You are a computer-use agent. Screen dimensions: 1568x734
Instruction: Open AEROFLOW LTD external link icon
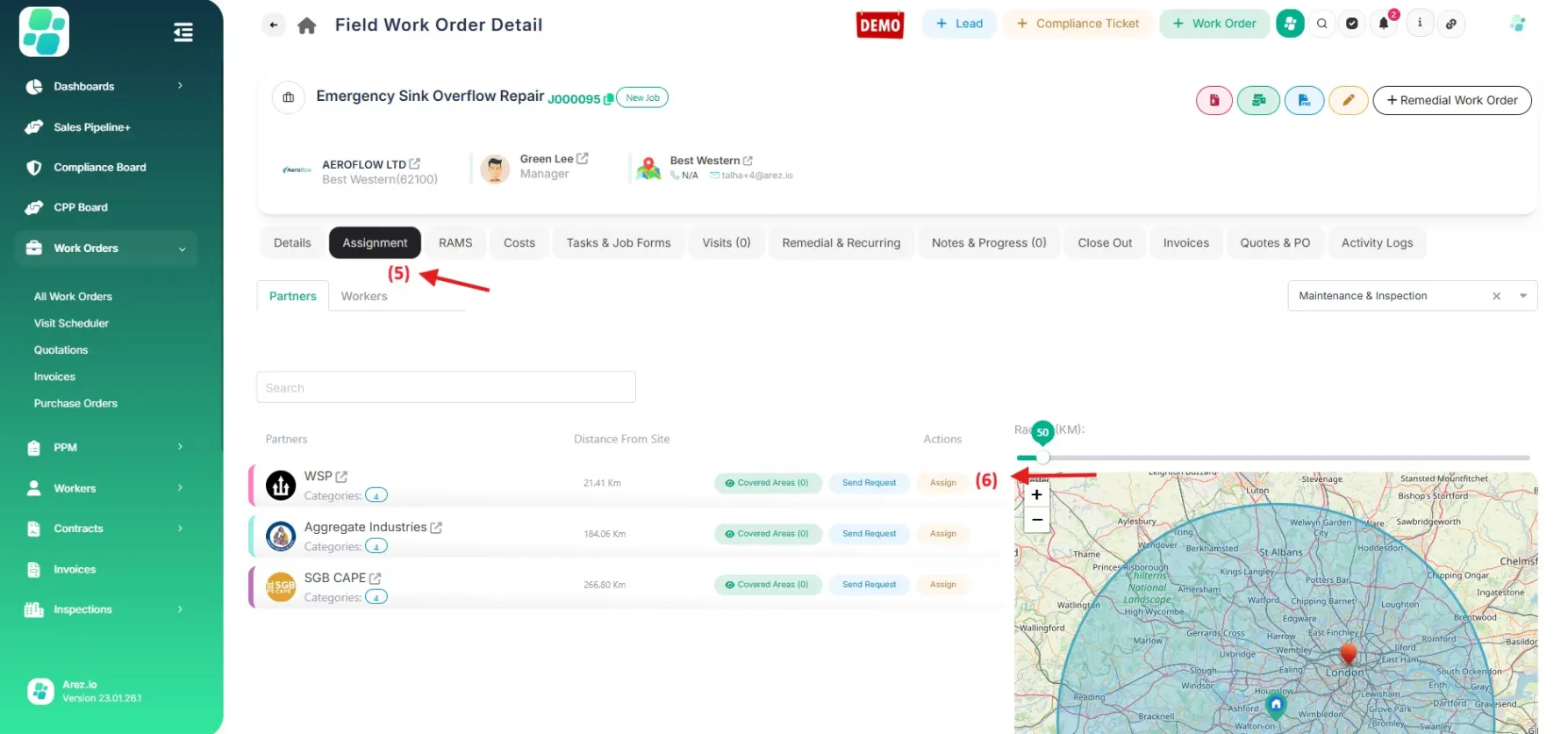(x=415, y=163)
